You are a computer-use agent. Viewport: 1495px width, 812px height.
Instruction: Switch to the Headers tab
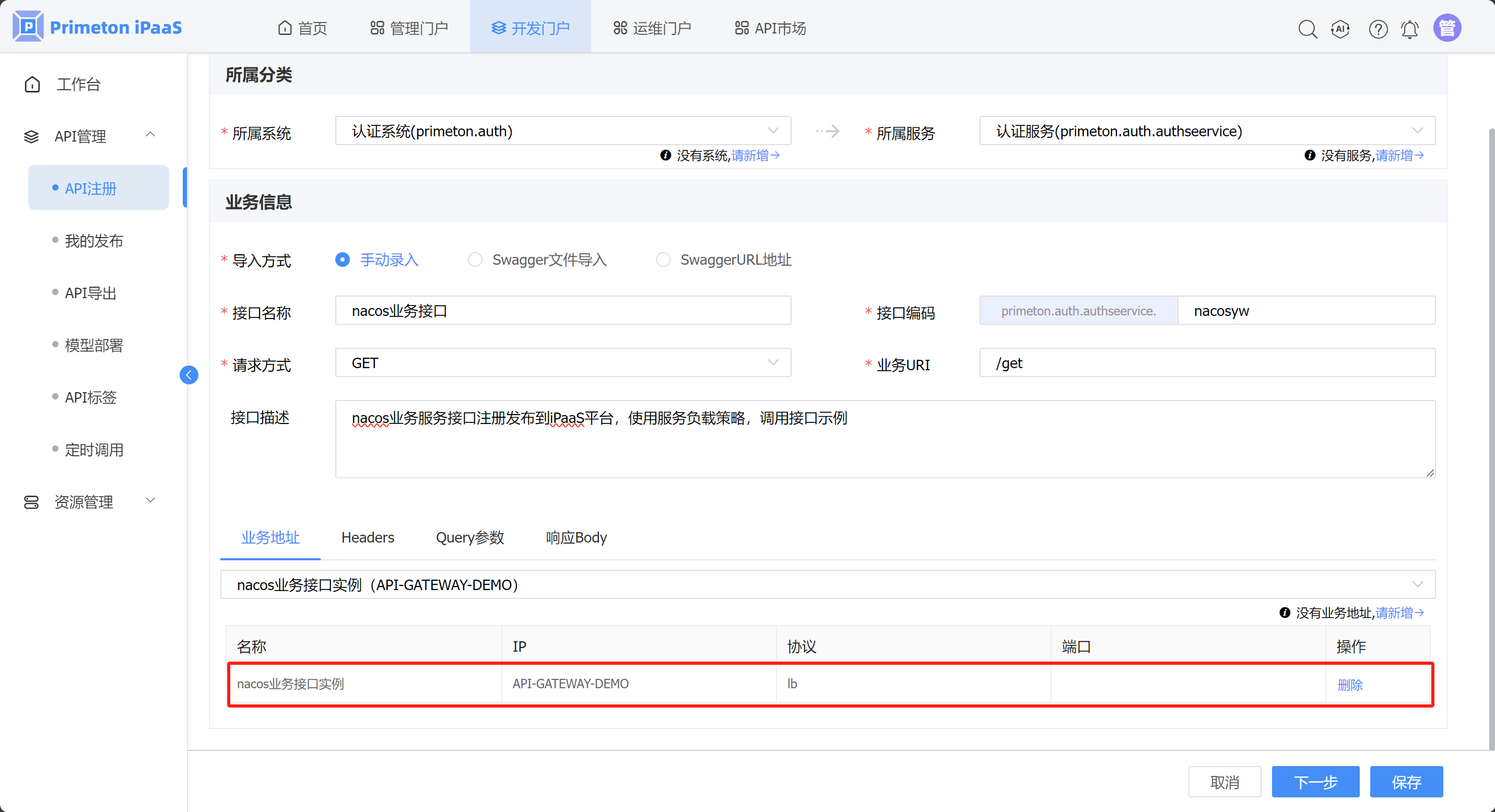click(x=368, y=537)
